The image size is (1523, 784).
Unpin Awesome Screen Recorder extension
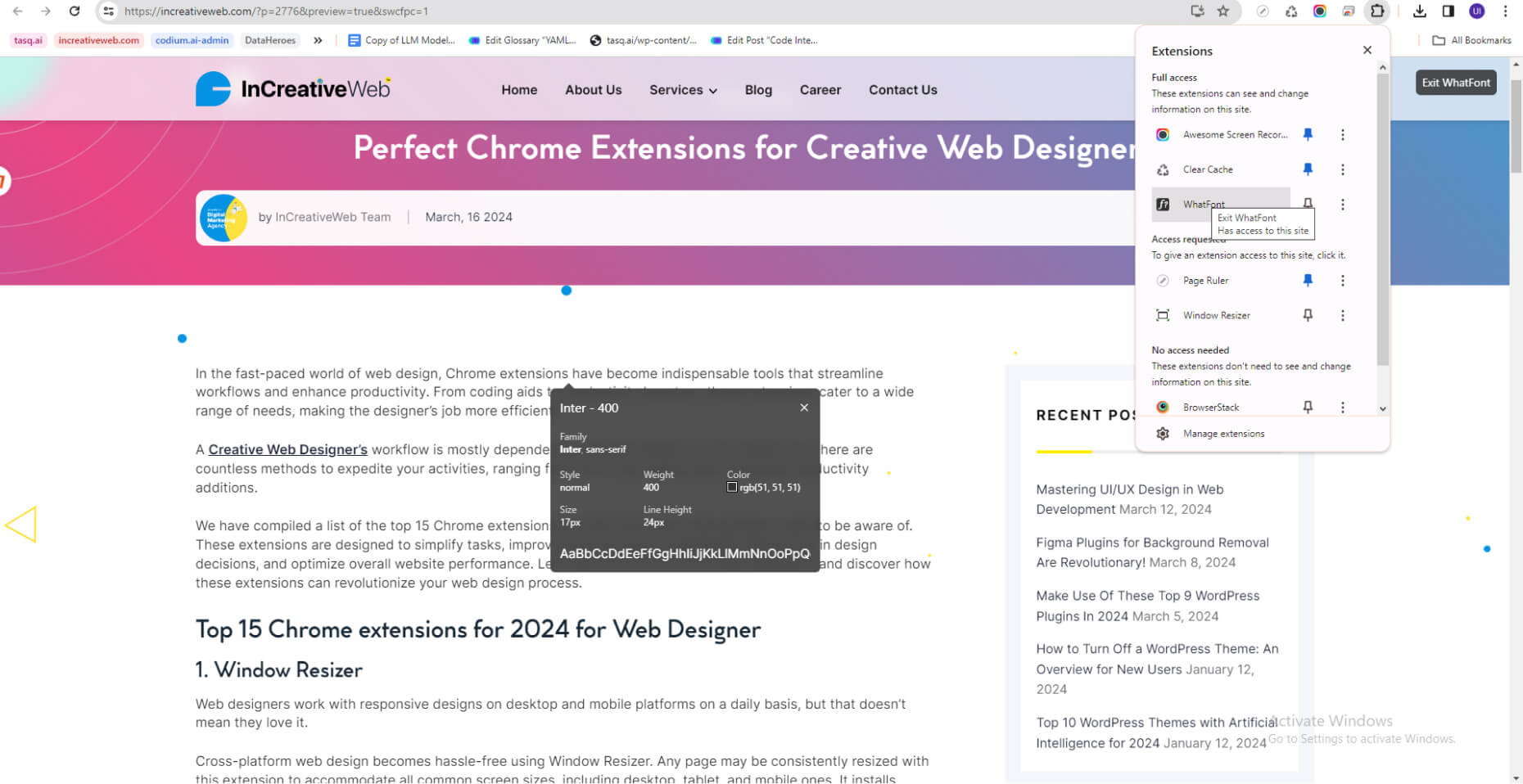click(x=1308, y=135)
